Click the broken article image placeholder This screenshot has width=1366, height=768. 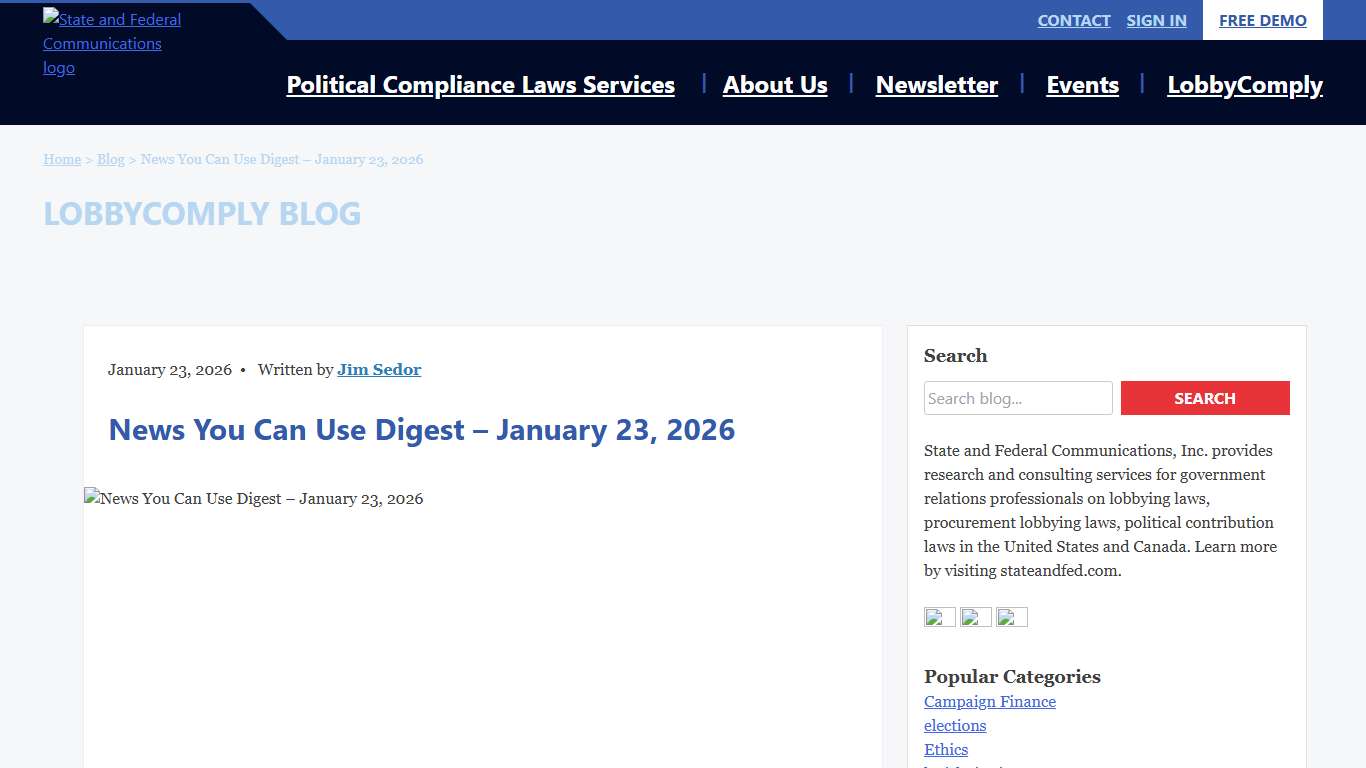tap(253, 498)
